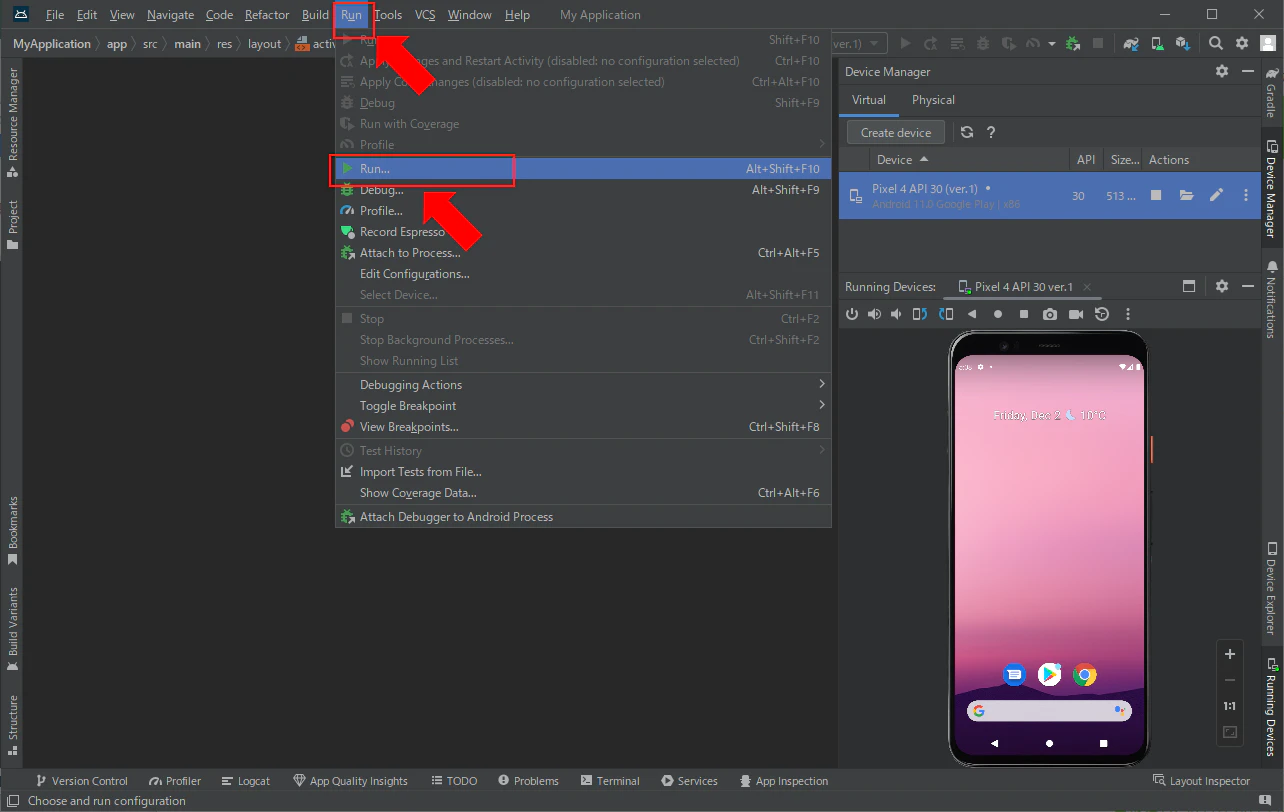This screenshot has height=812, width=1284.
Task: Open the profile options dropdown arrow in toolbar
Action: (1052, 44)
